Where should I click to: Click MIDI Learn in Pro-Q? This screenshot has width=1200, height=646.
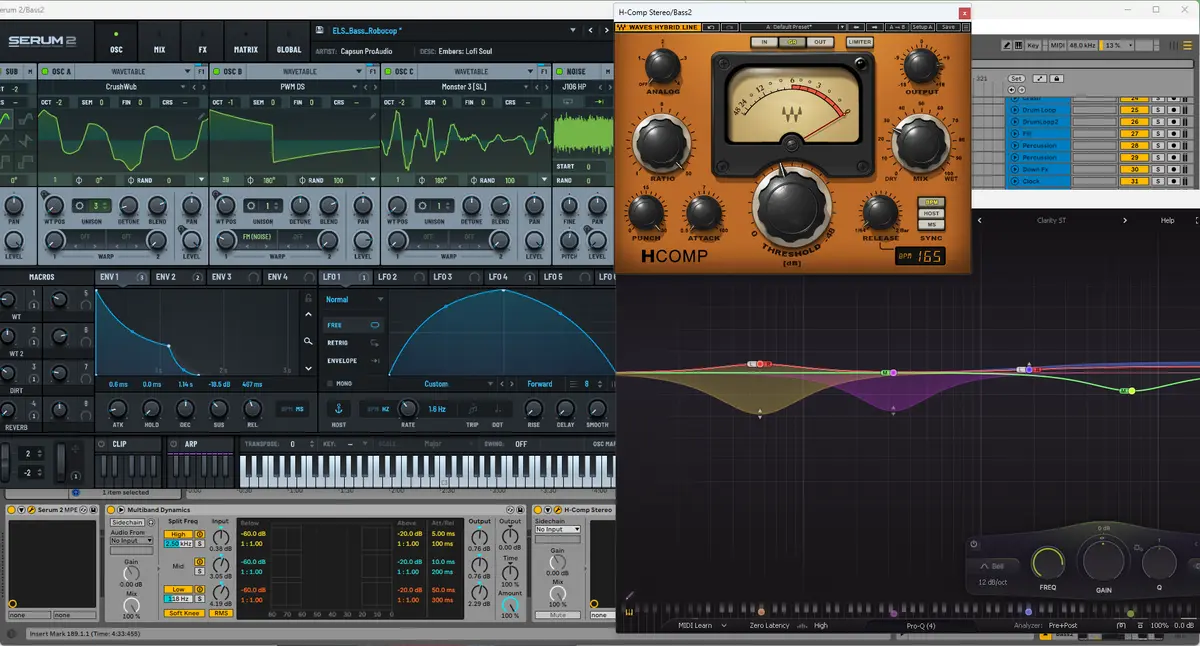coord(694,625)
